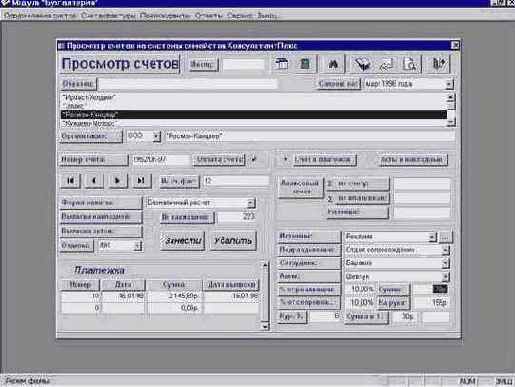Open the second item in the menu bar
This screenshot has height=387, width=515.
(108, 16)
